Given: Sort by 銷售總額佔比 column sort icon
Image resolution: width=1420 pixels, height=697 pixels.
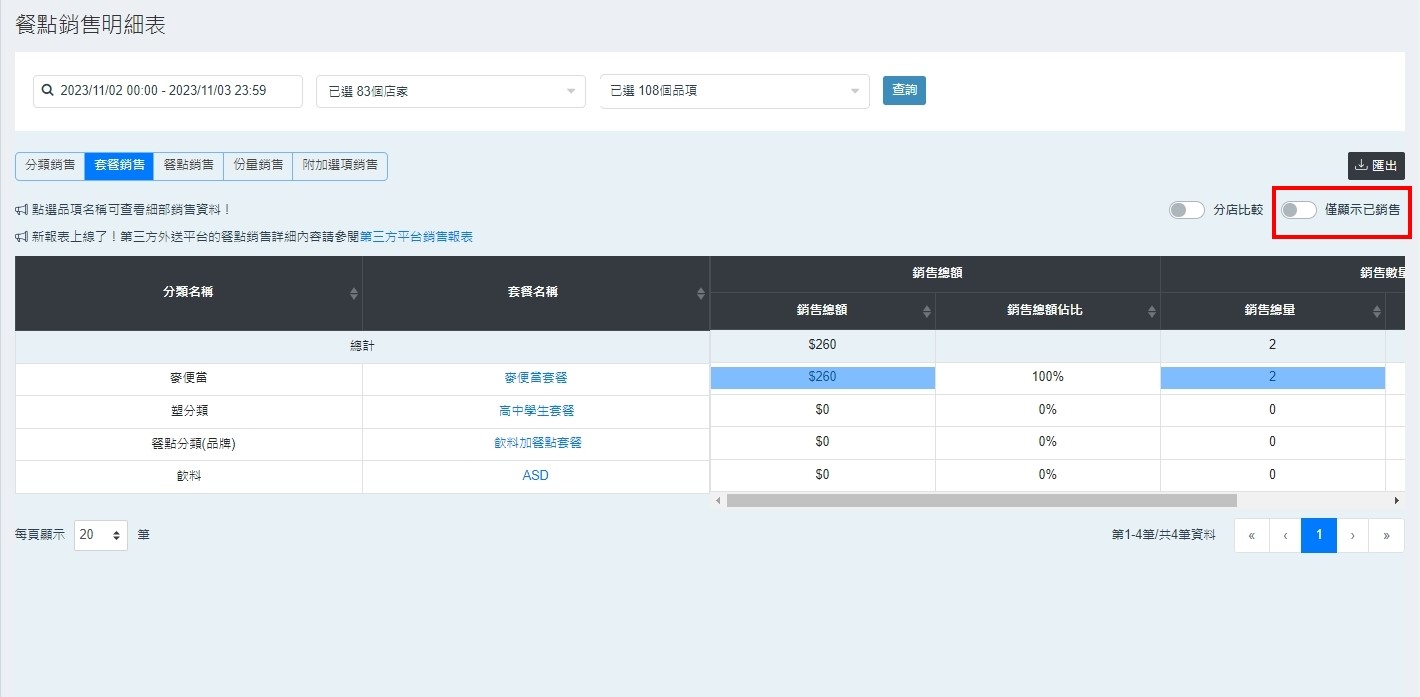Looking at the screenshot, I should point(1151,311).
